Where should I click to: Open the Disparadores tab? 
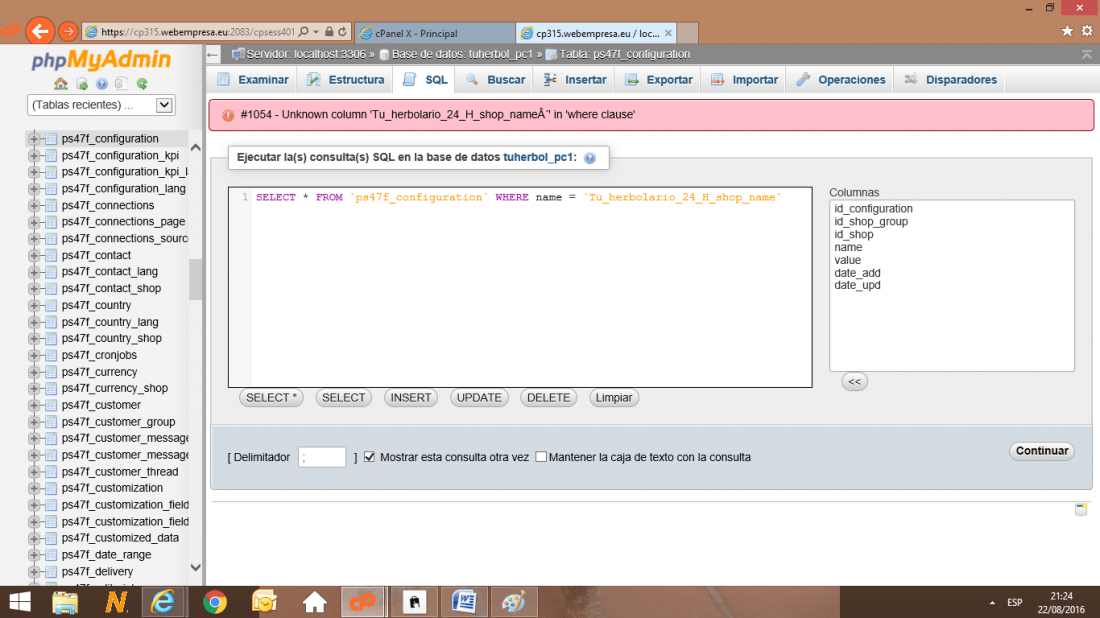click(x=950, y=80)
